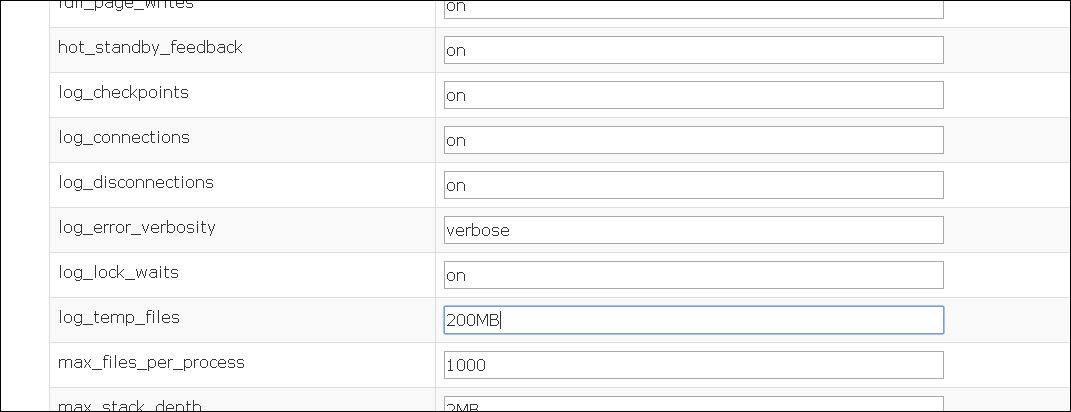The image size is (1071, 412).
Task: Click the log_lock_waits input field
Action: coord(693,275)
